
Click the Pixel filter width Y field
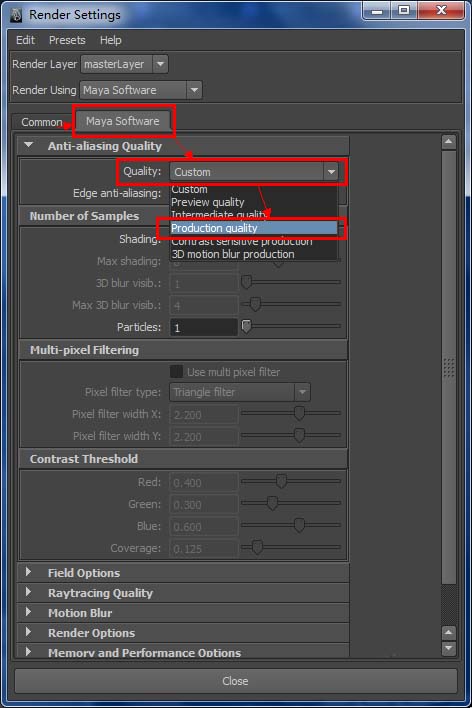(x=204, y=436)
